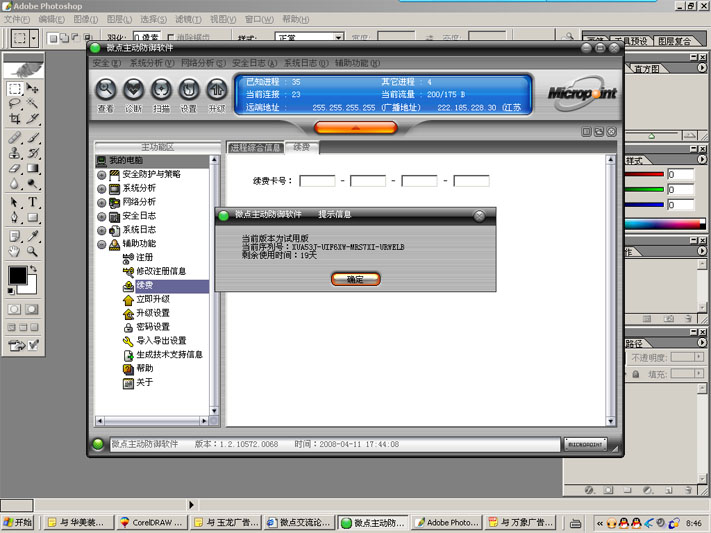
Task: Click the color spectrum ramp bar
Action: 664,224
